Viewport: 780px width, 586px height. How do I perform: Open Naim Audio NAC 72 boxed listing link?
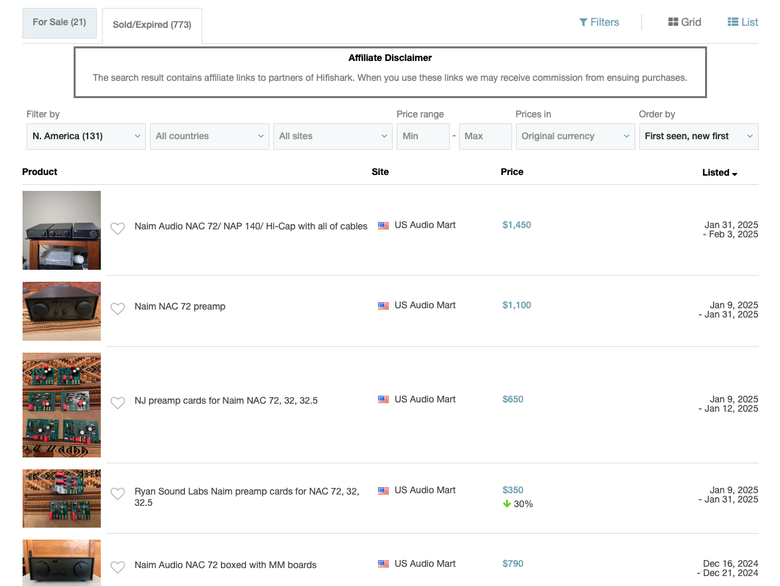tap(225, 565)
